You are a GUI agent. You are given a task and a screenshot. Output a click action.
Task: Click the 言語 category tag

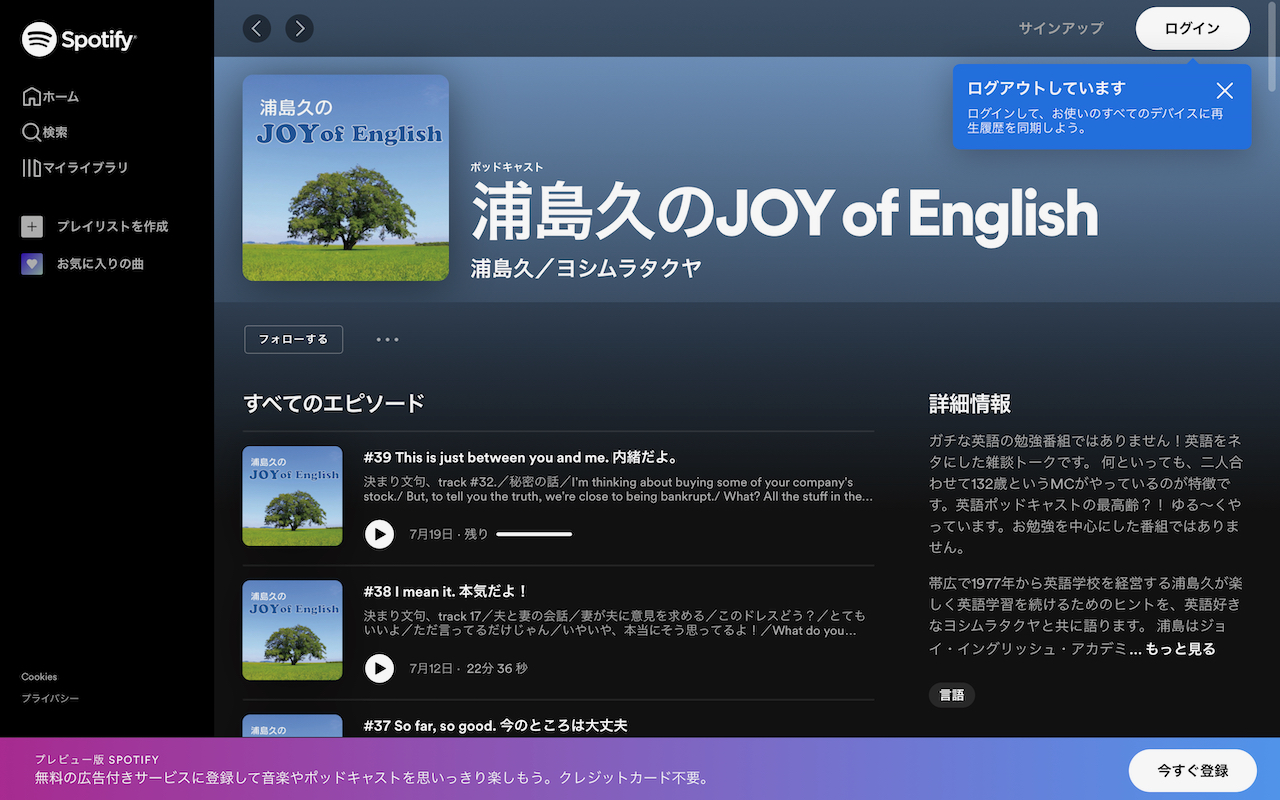952,695
